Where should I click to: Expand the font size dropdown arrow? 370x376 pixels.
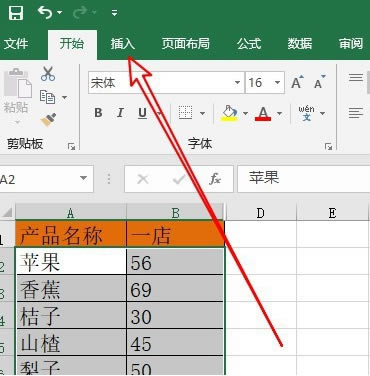277,83
